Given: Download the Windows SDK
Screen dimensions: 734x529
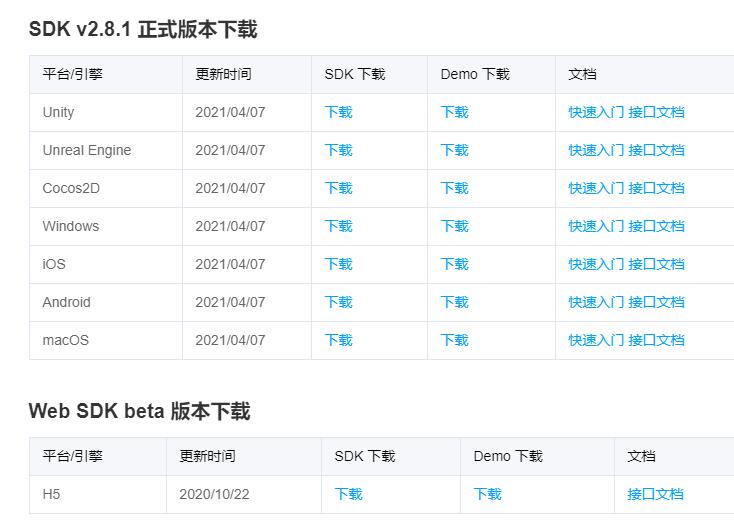Looking at the screenshot, I should click(x=338, y=226).
